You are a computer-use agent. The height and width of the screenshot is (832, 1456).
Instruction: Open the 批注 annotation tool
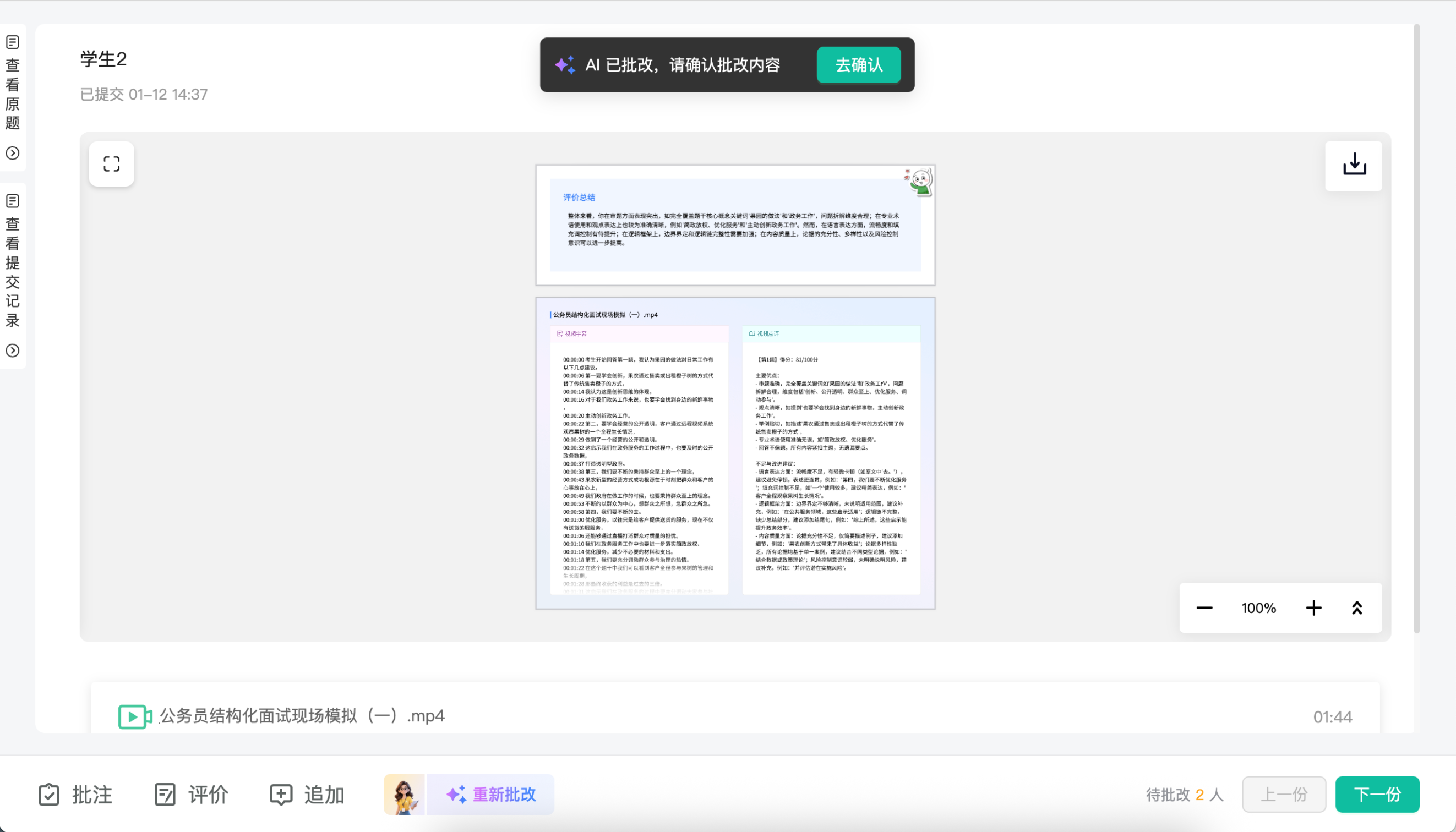(75, 795)
